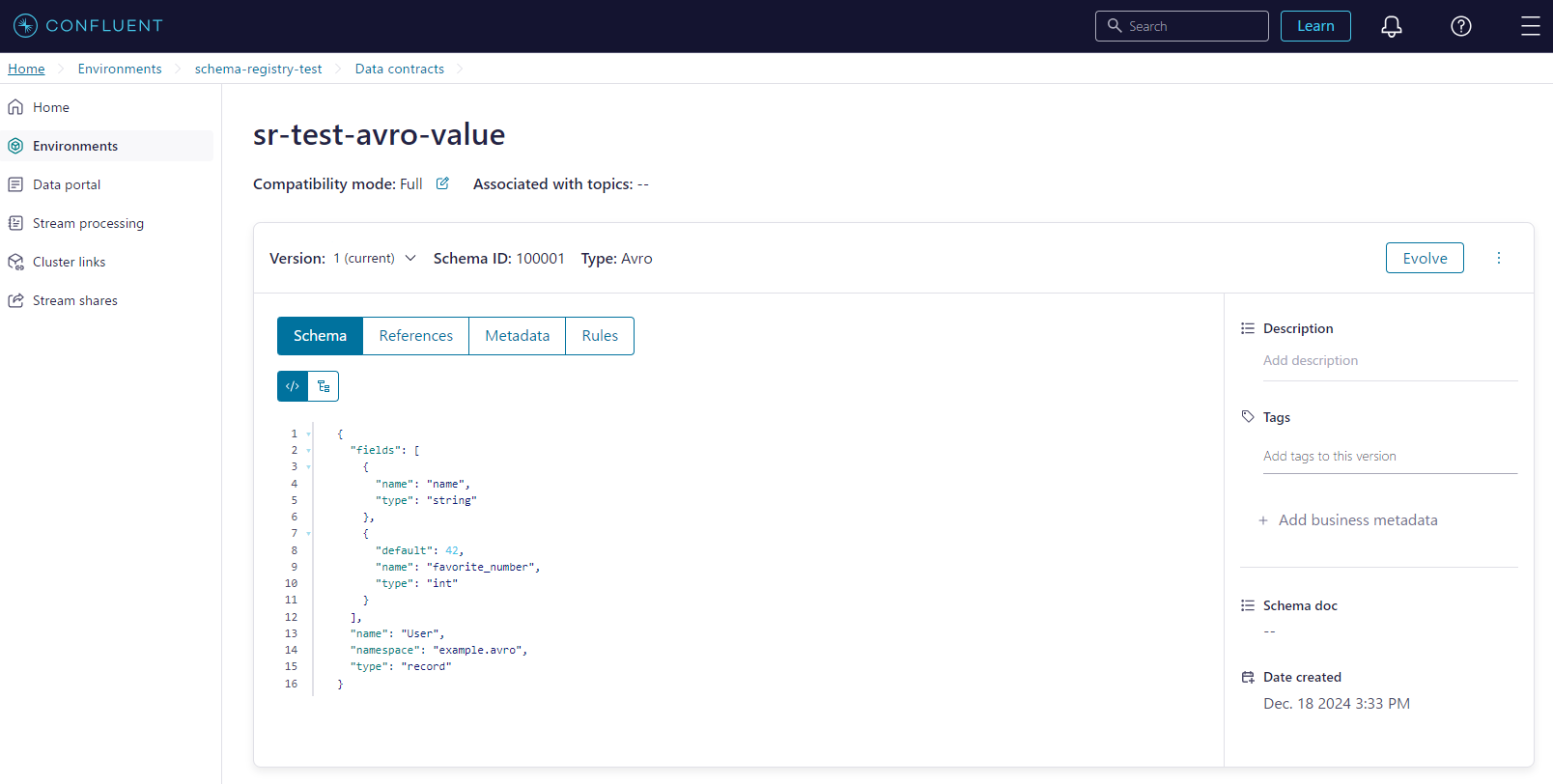Image resolution: width=1553 pixels, height=784 pixels.
Task: Click the Description list icon
Action: click(x=1248, y=328)
